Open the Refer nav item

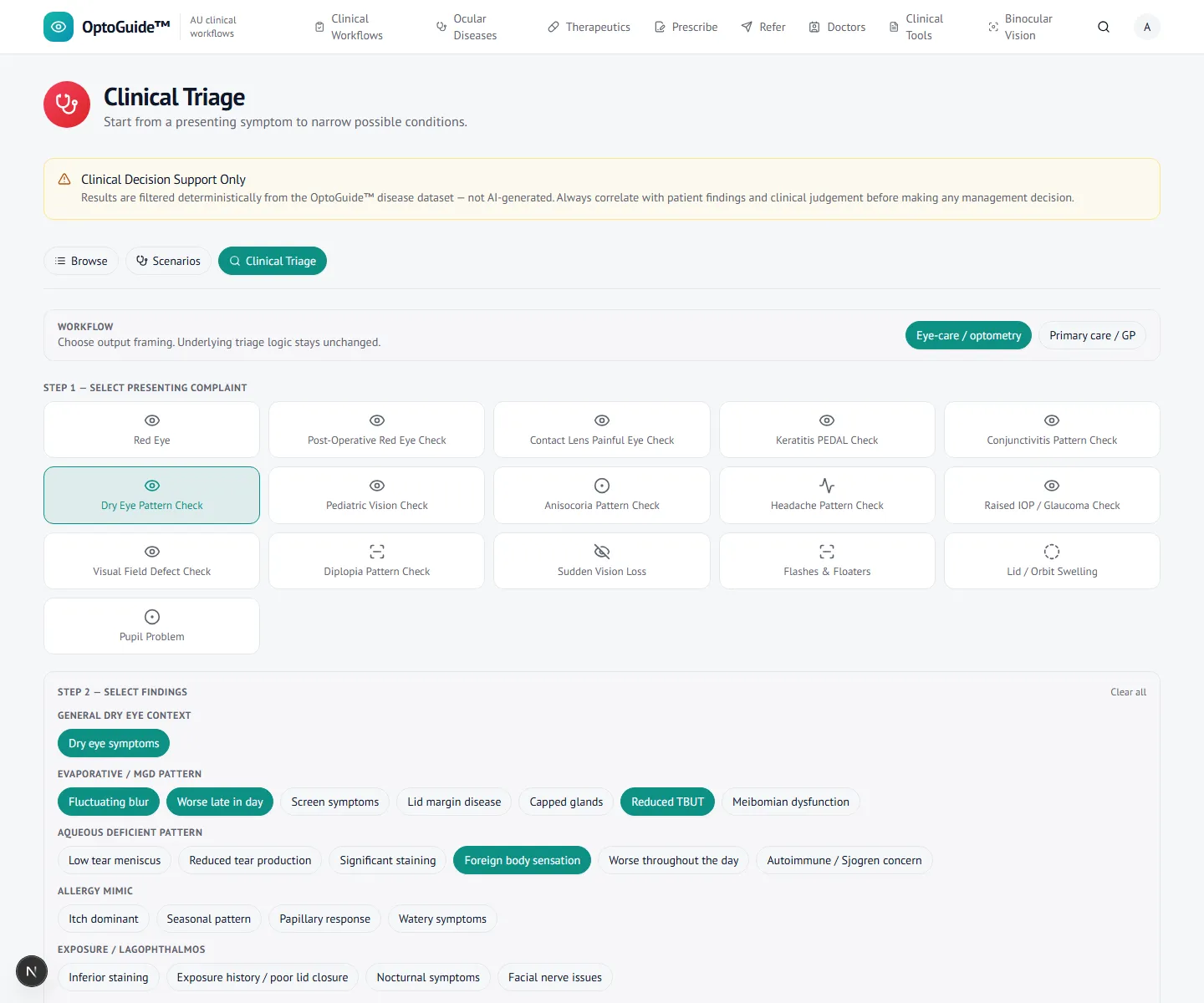coord(763,27)
